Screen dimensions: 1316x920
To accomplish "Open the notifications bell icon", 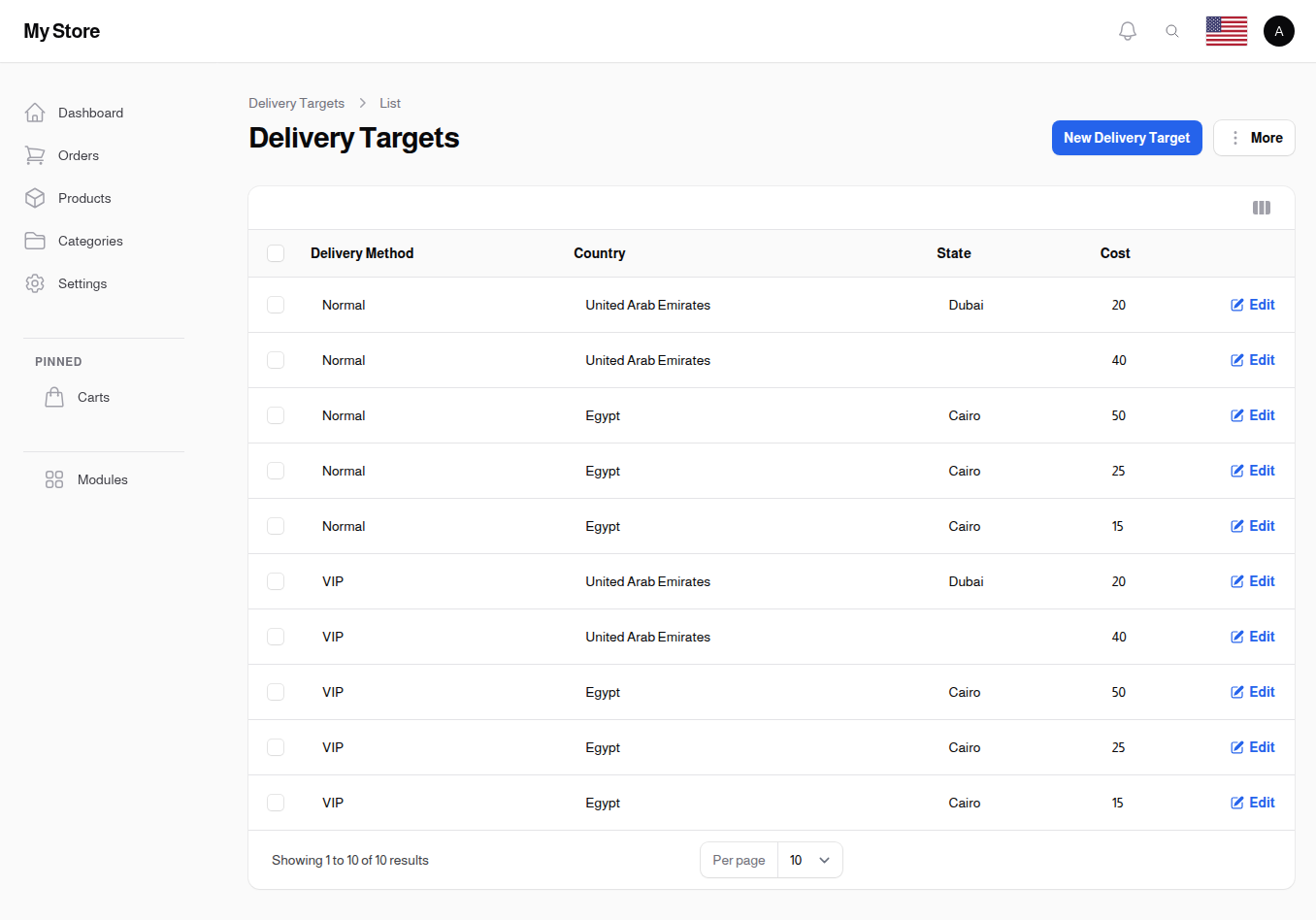I will [x=1127, y=30].
